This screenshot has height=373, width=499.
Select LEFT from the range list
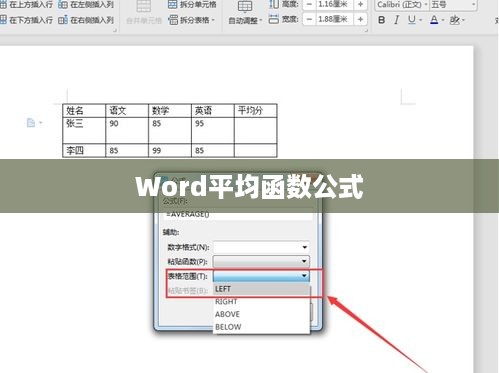[261, 289]
